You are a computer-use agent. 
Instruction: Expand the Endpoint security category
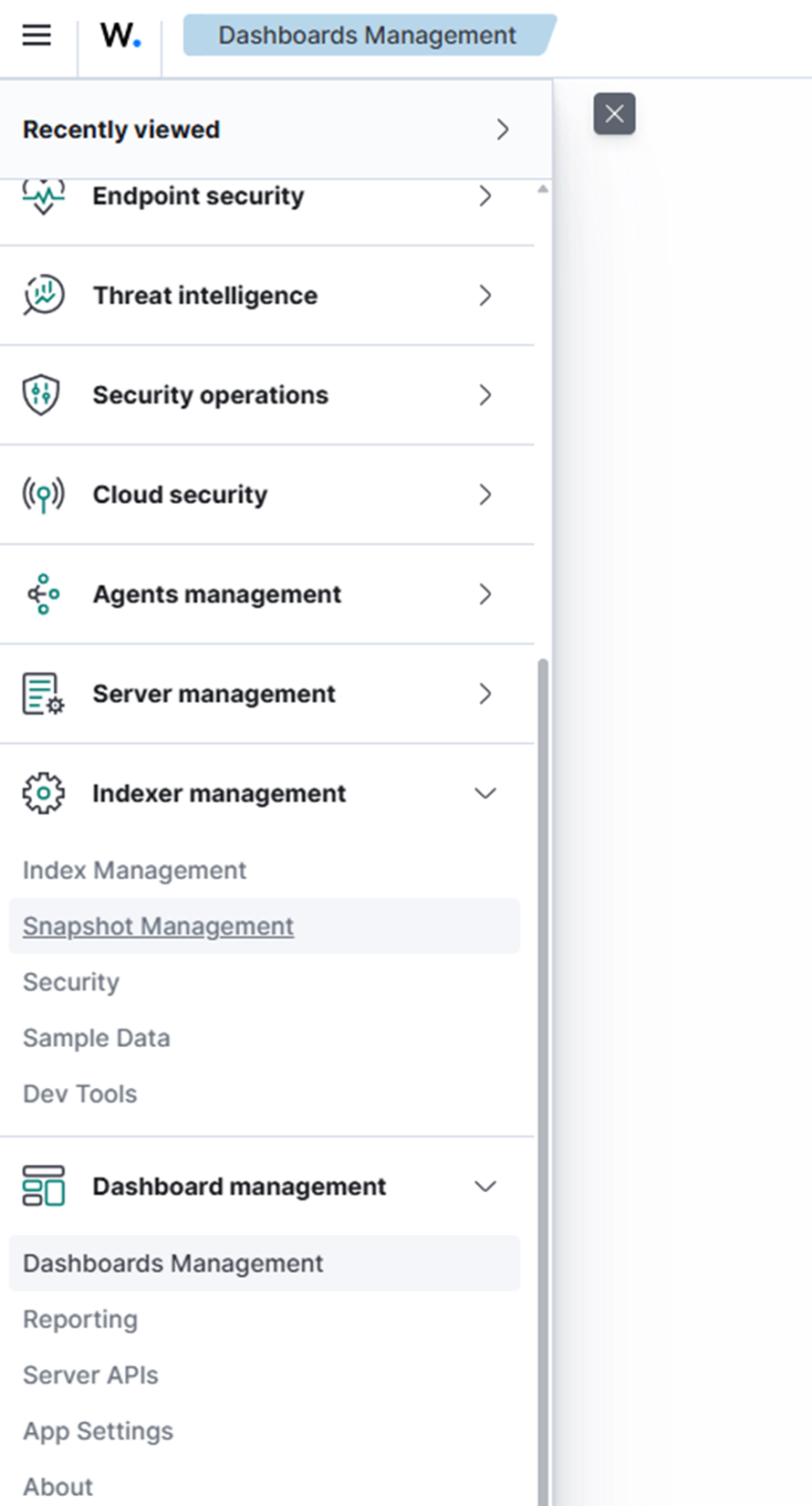point(484,196)
